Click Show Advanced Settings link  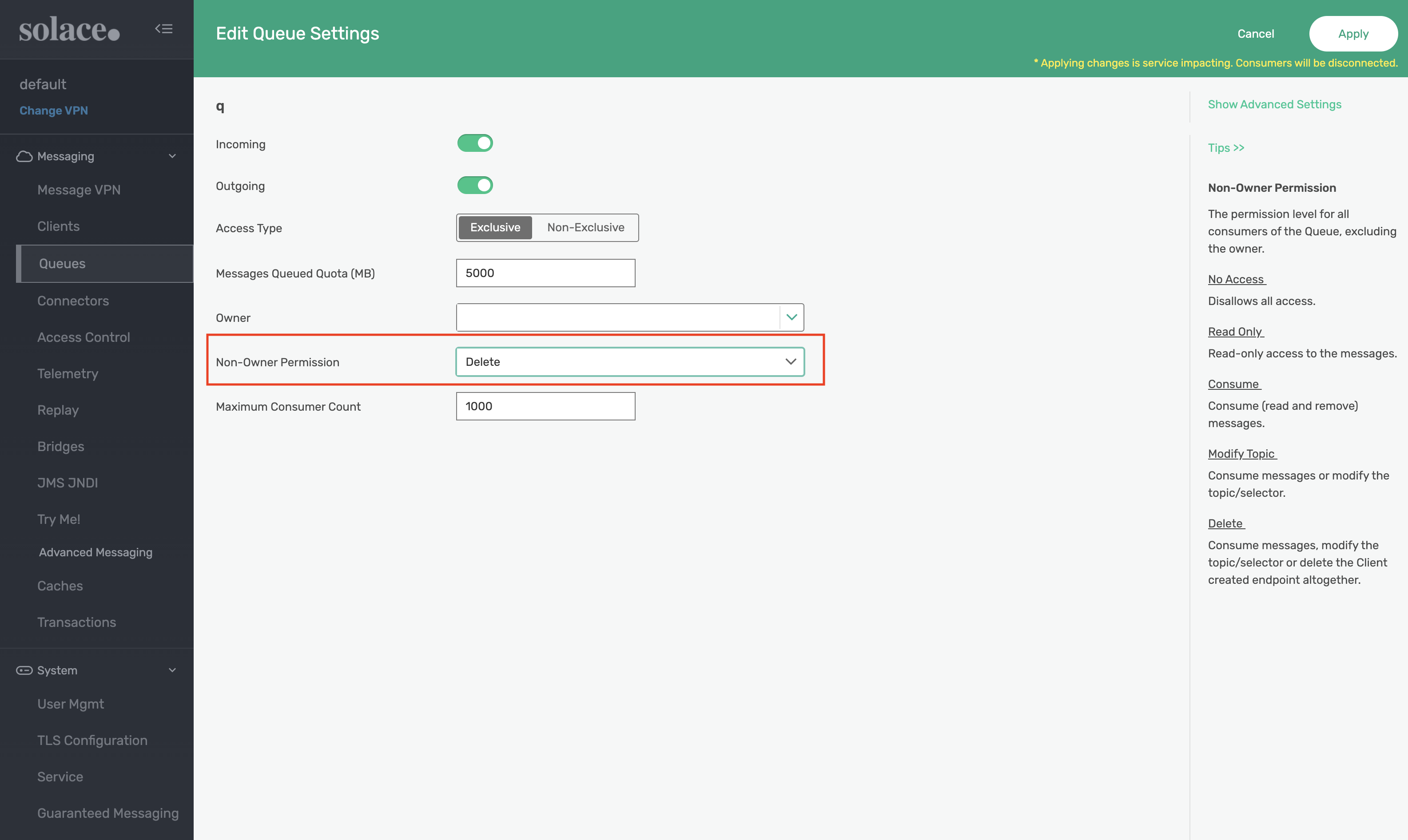point(1274,105)
